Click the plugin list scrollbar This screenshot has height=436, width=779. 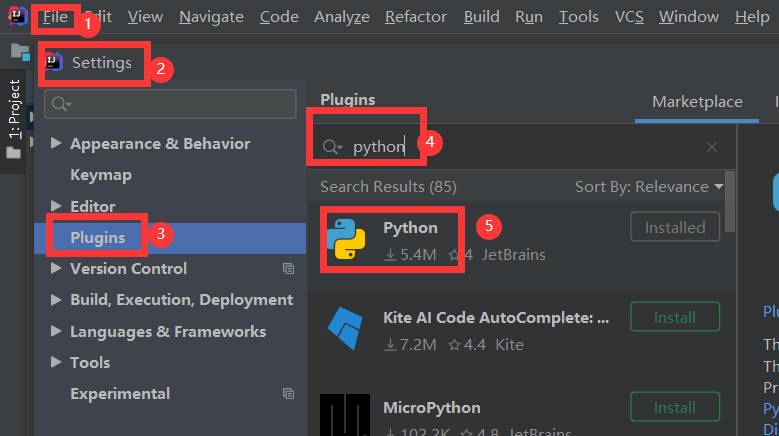730,201
